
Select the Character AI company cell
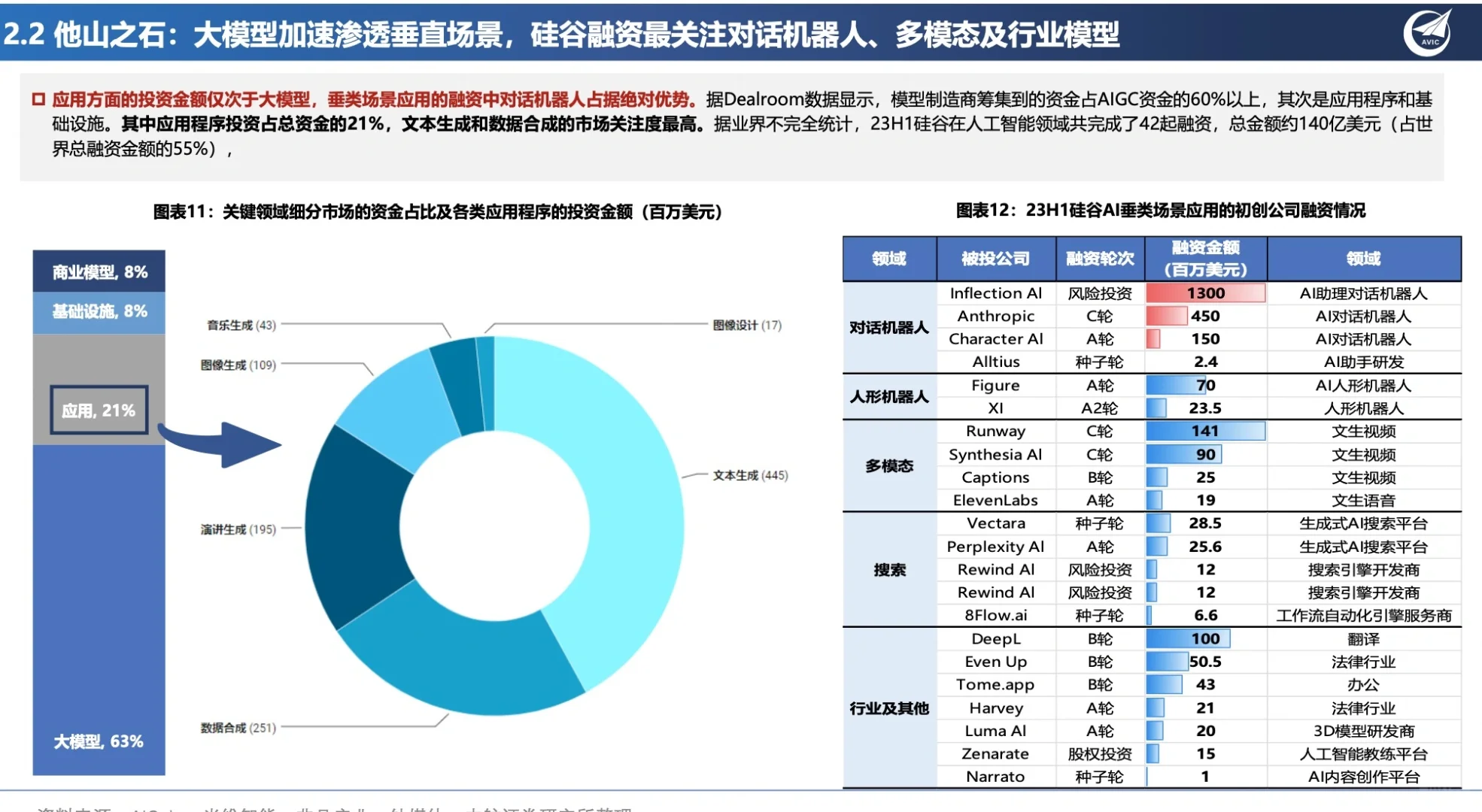tap(996, 339)
